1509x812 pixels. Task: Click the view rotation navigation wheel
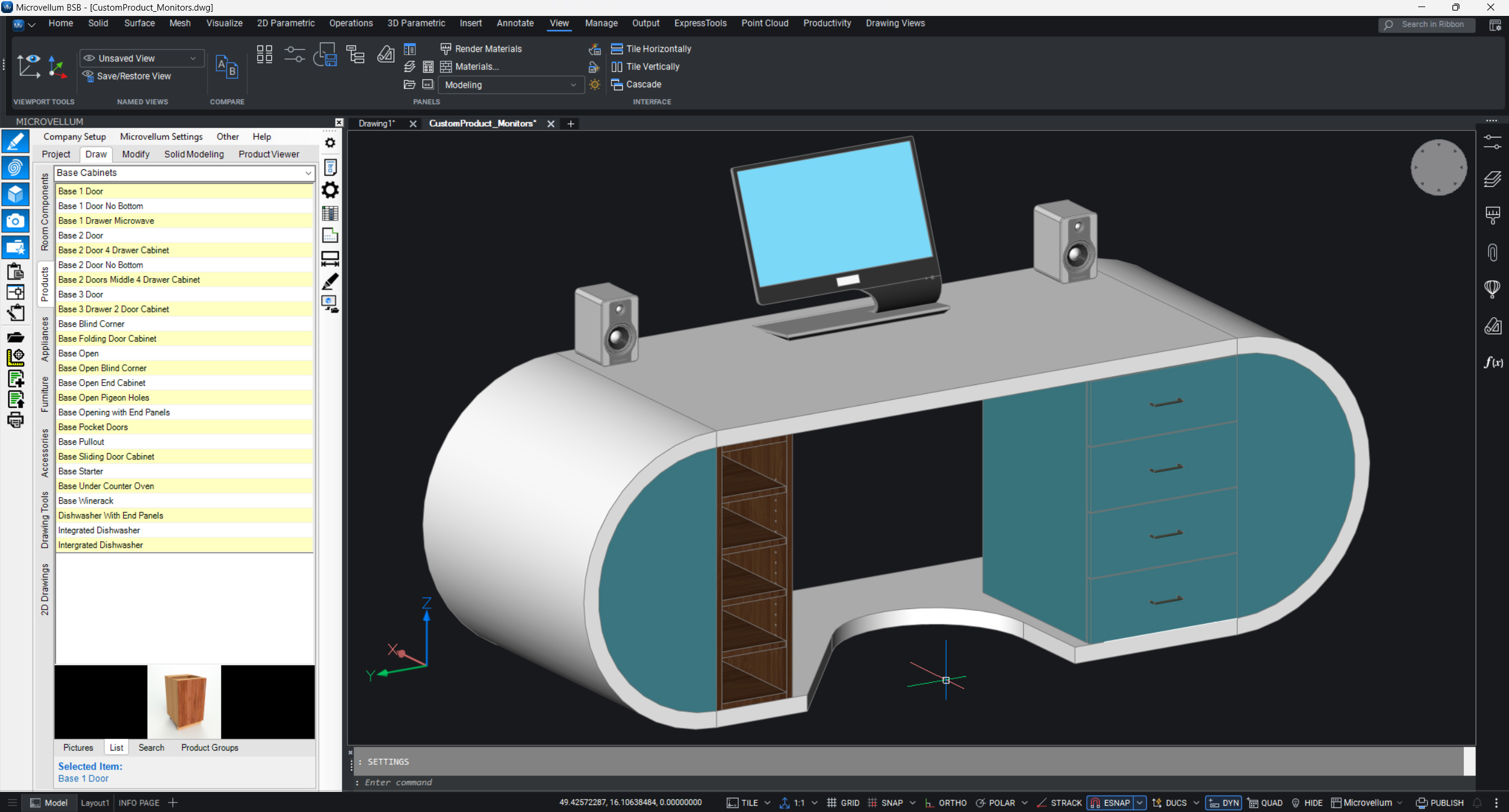1438,167
